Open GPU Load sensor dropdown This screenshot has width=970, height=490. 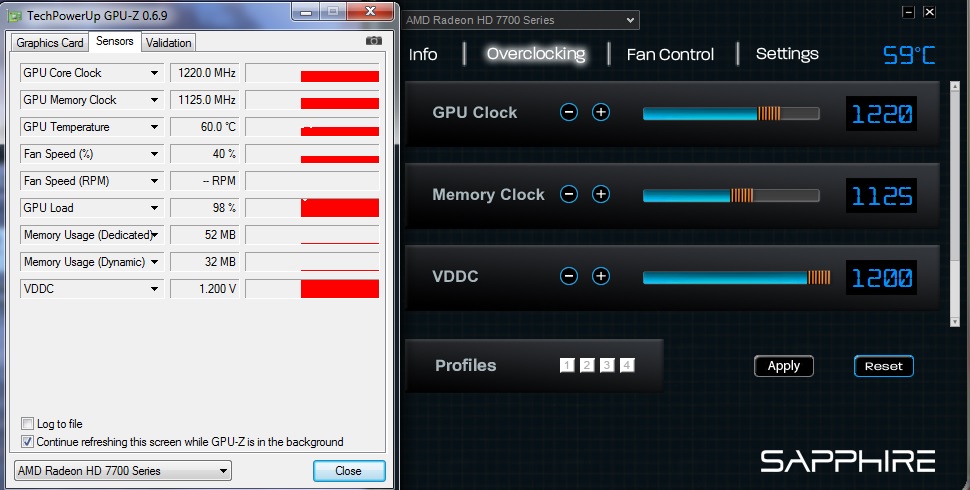click(154, 208)
